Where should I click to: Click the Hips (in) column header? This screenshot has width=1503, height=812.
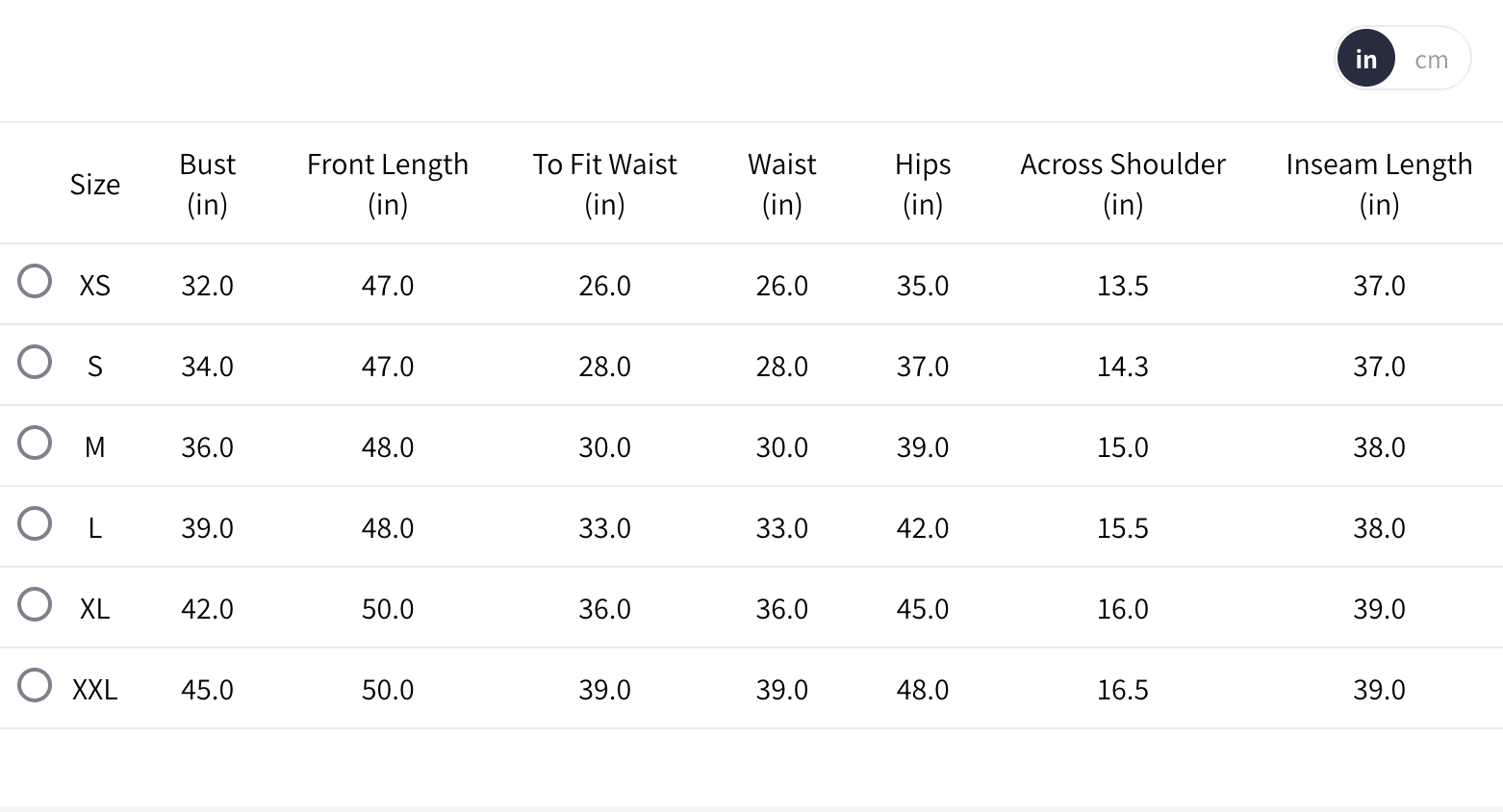coord(922,184)
